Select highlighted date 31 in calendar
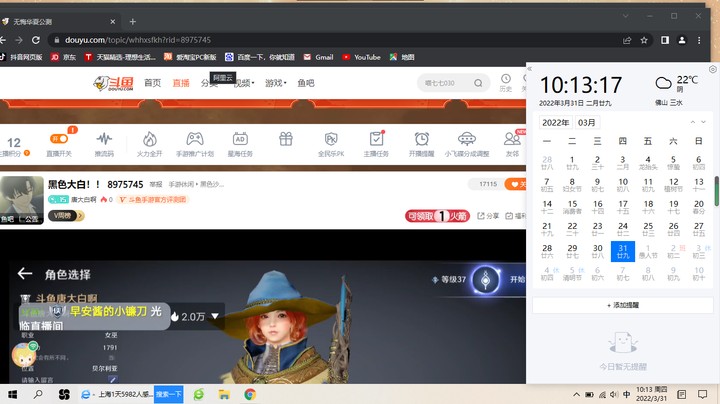Image resolution: width=720 pixels, height=404 pixels. tap(623, 251)
